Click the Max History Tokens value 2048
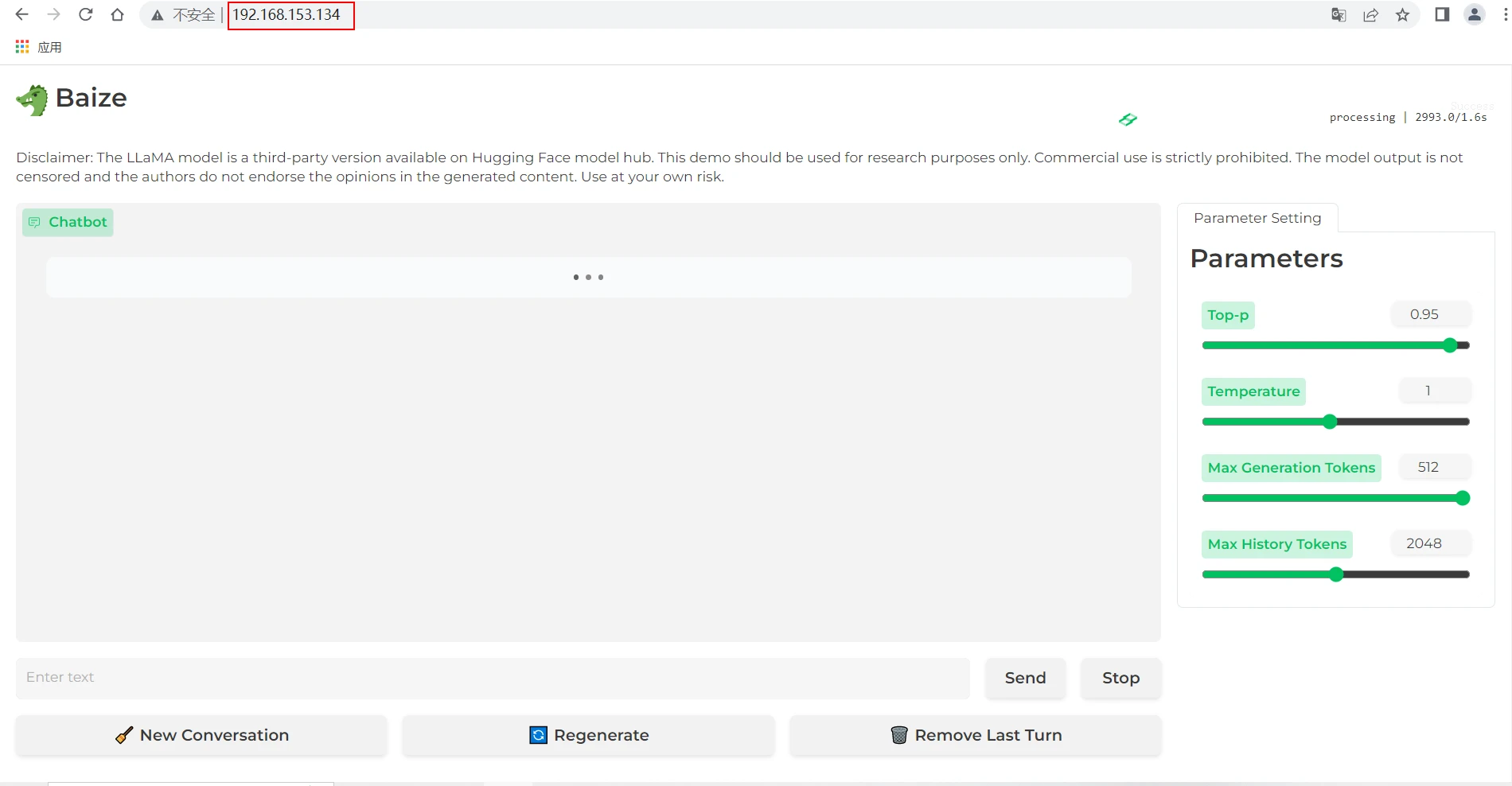 tap(1430, 543)
